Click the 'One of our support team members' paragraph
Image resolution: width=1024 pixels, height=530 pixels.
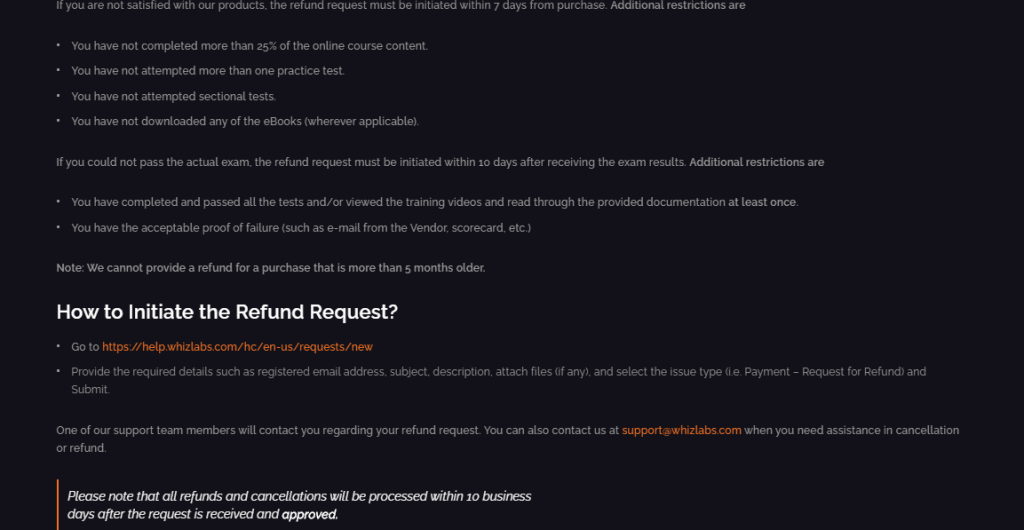tap(507, 439)
